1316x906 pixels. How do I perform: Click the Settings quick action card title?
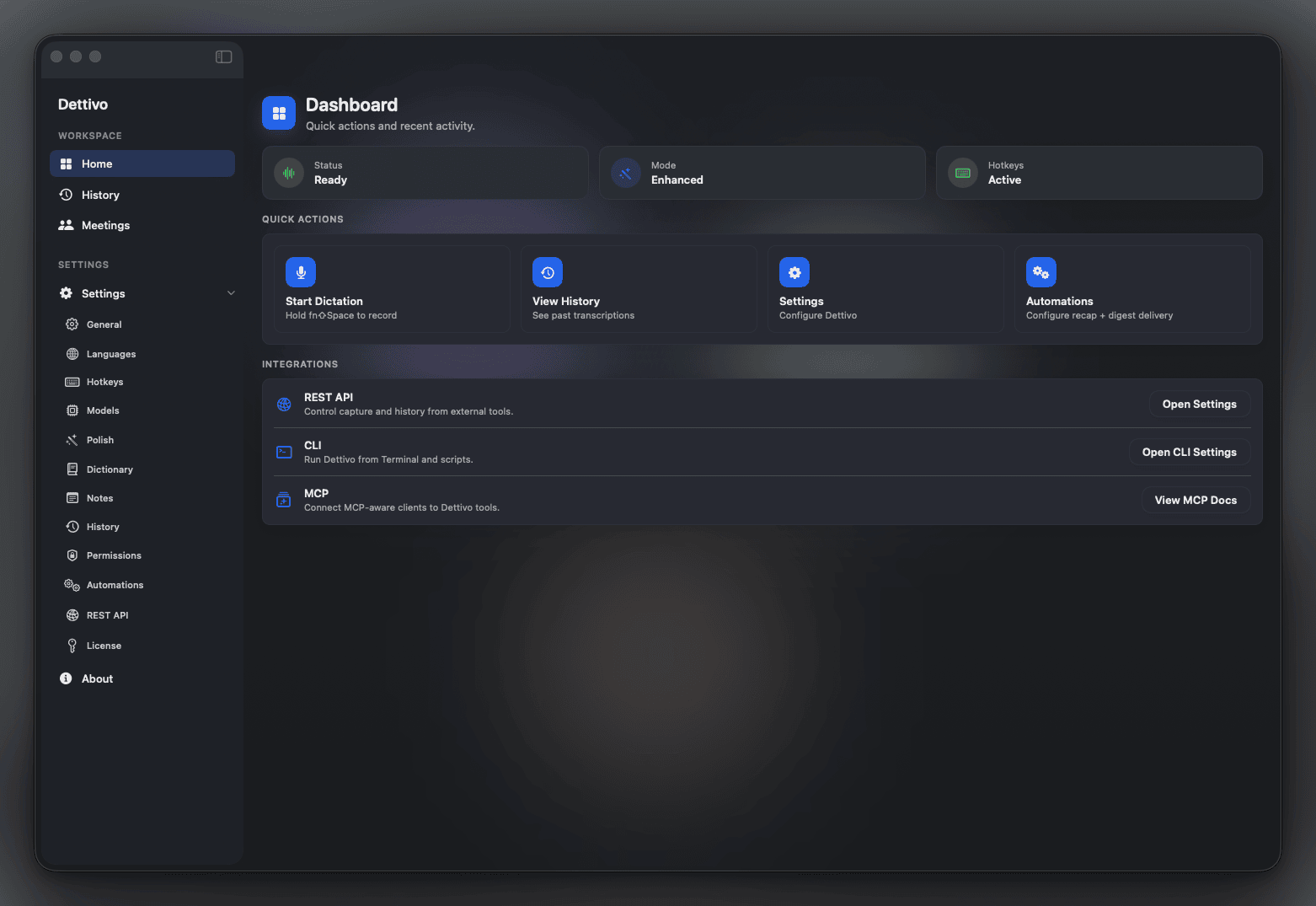[x=801, y=301]
